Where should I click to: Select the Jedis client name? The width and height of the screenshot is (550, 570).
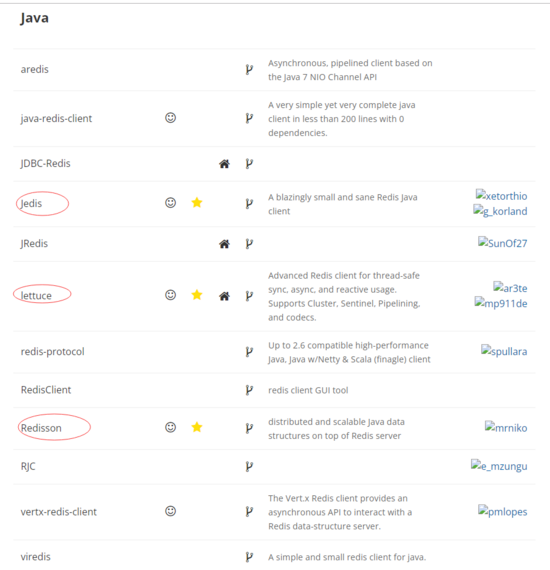pos(31,203)
